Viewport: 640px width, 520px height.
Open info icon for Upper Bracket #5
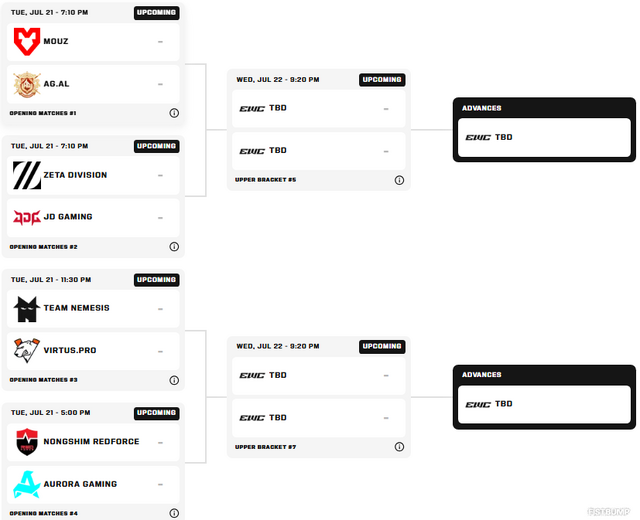399,180
